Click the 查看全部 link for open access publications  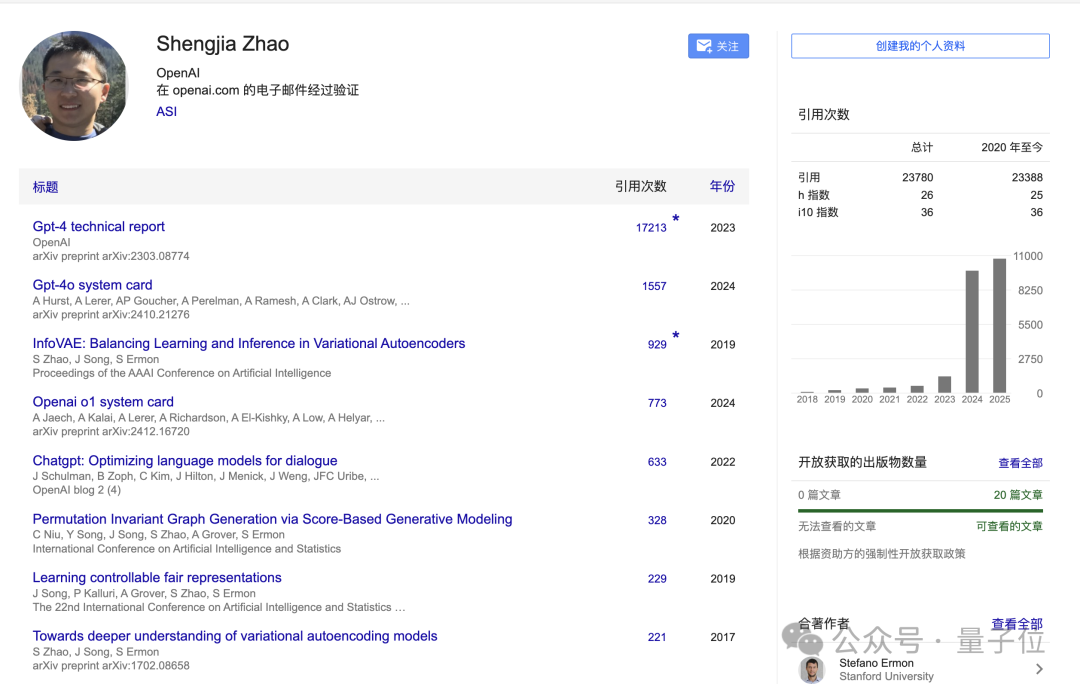1020,462
